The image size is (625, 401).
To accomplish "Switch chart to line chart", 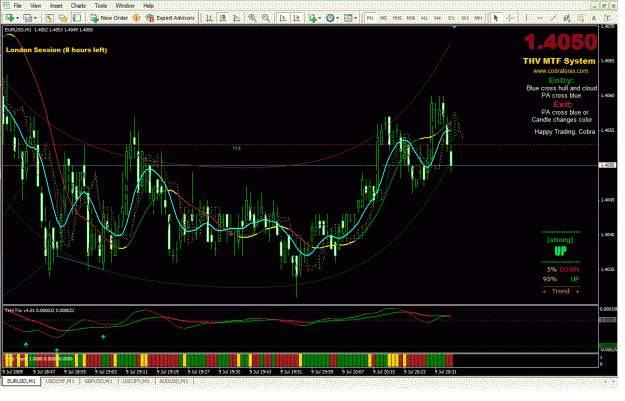I will point(236,18).
